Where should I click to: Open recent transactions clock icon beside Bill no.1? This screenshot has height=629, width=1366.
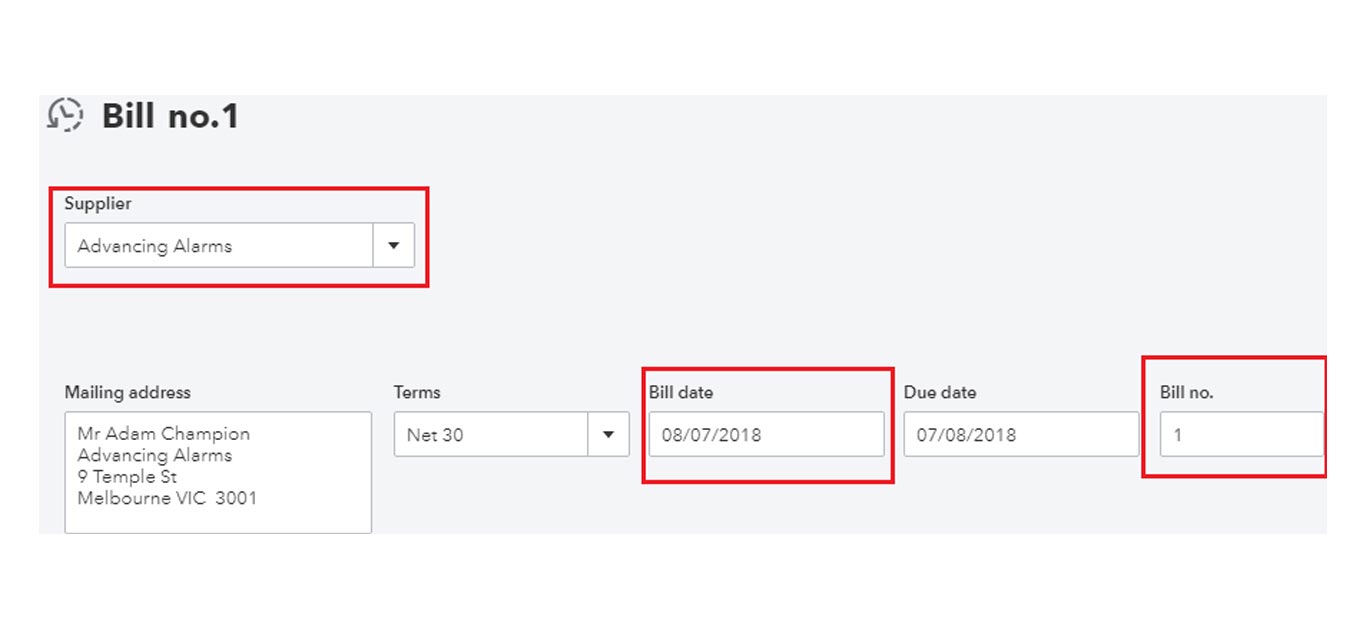pyautogui.click(x=65, y=114)
